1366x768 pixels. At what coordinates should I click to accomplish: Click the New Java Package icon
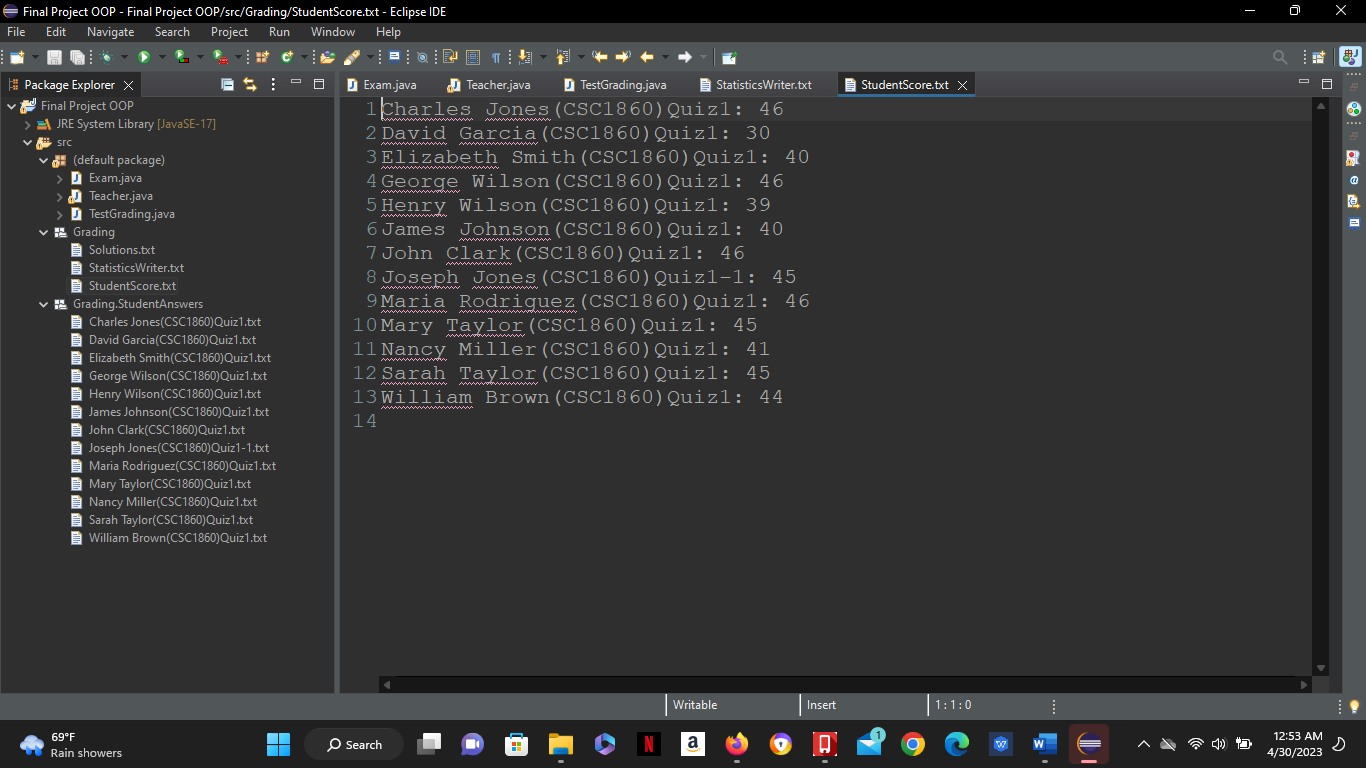pyautogui.click(x=262, y=57)
